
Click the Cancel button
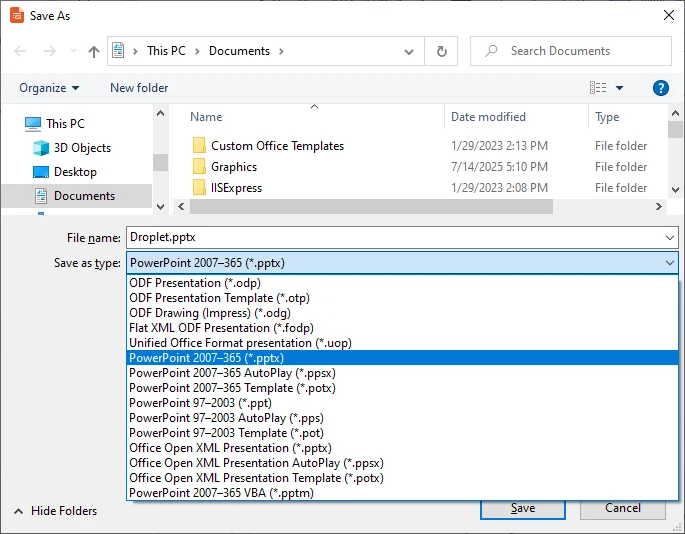622,508
